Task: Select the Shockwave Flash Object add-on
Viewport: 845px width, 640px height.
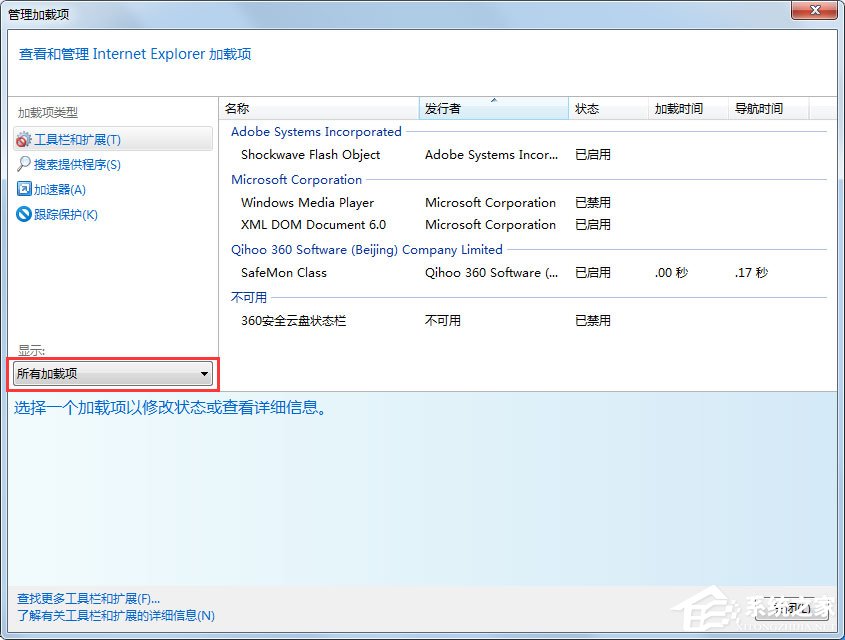Action: click(x=310, y=155)
